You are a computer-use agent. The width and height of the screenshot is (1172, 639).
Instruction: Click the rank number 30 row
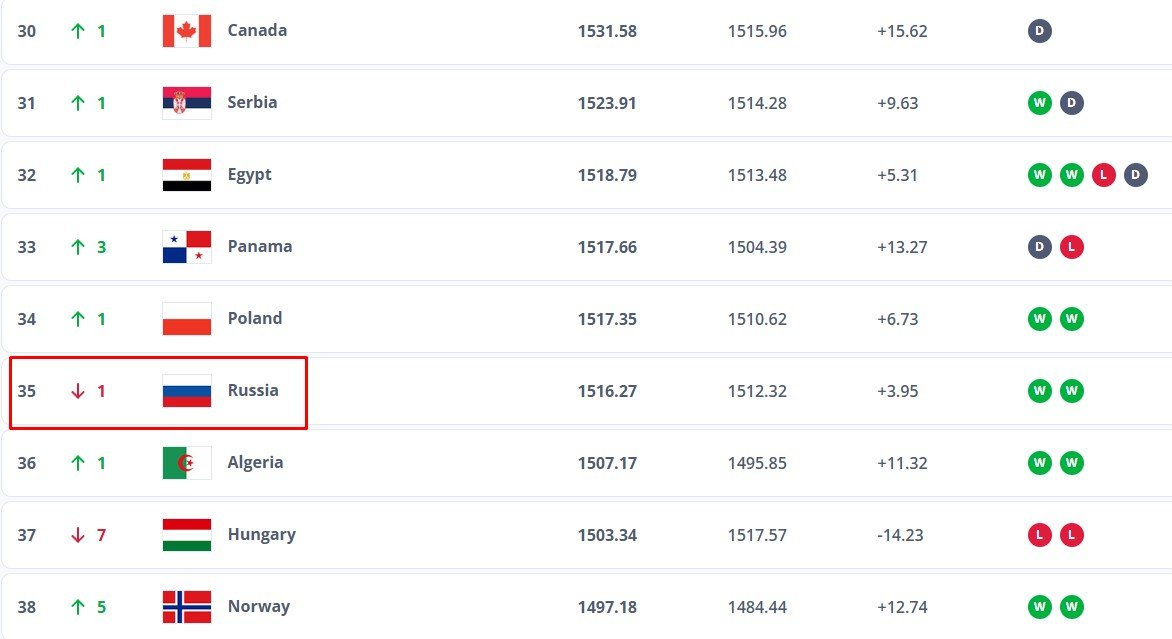point(27,31)
